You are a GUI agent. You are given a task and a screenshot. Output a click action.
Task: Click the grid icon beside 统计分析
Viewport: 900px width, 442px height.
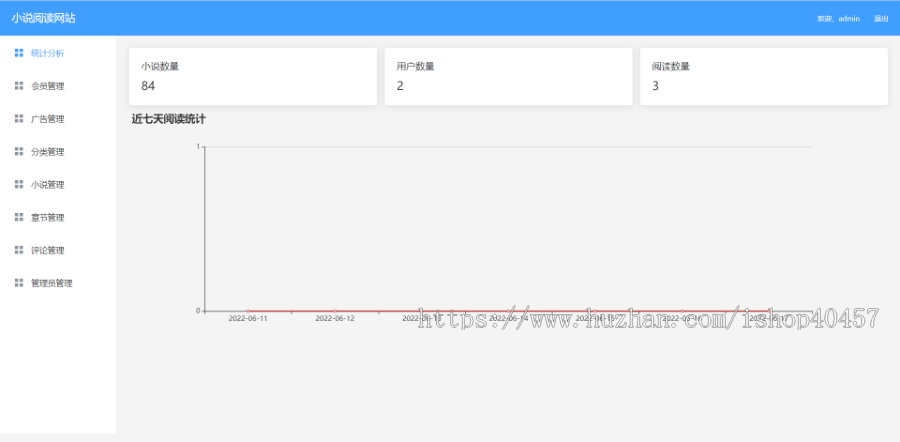tap(19, 53)
